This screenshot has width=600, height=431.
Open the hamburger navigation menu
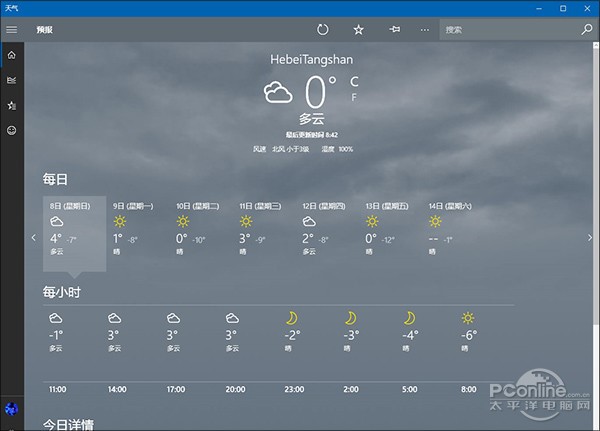(11, 29)
